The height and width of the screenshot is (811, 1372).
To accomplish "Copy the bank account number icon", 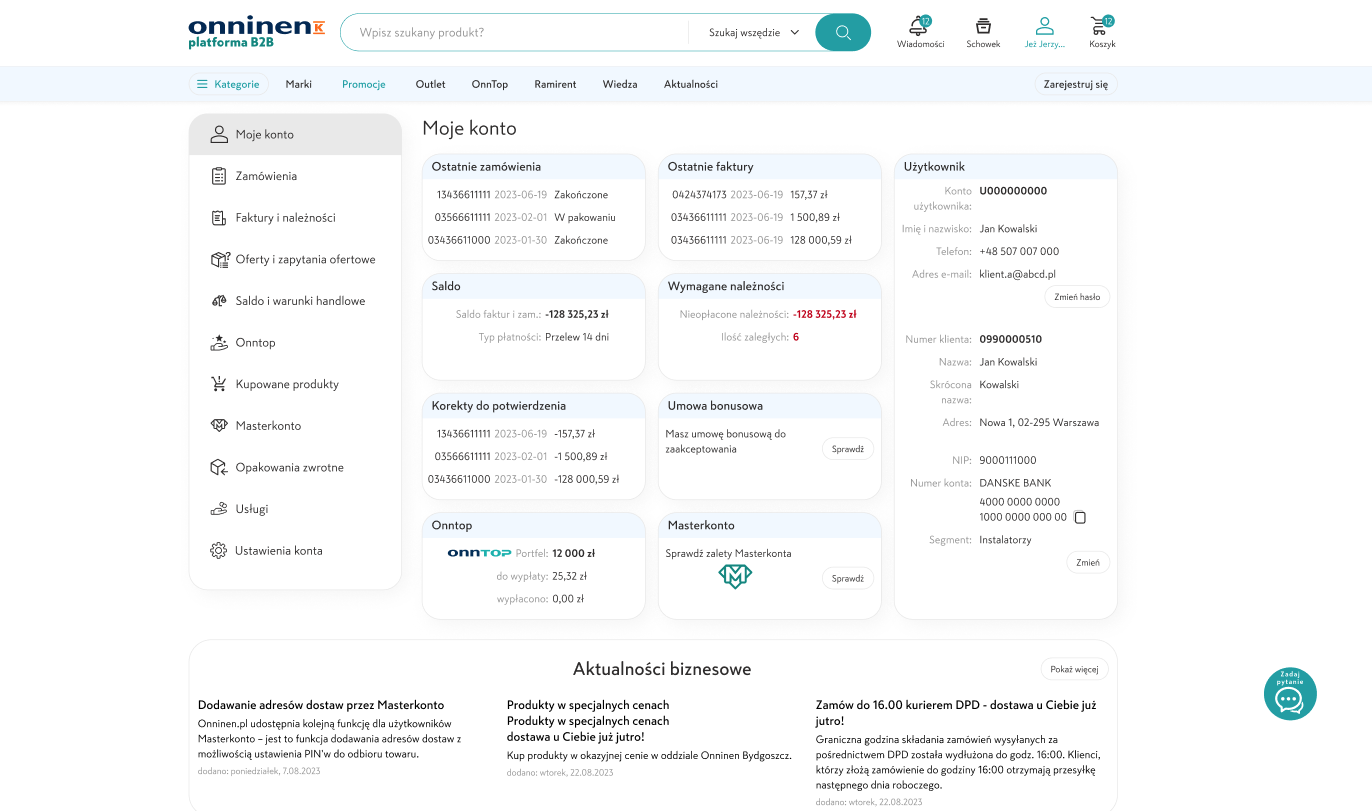I will coord(1080,518).
